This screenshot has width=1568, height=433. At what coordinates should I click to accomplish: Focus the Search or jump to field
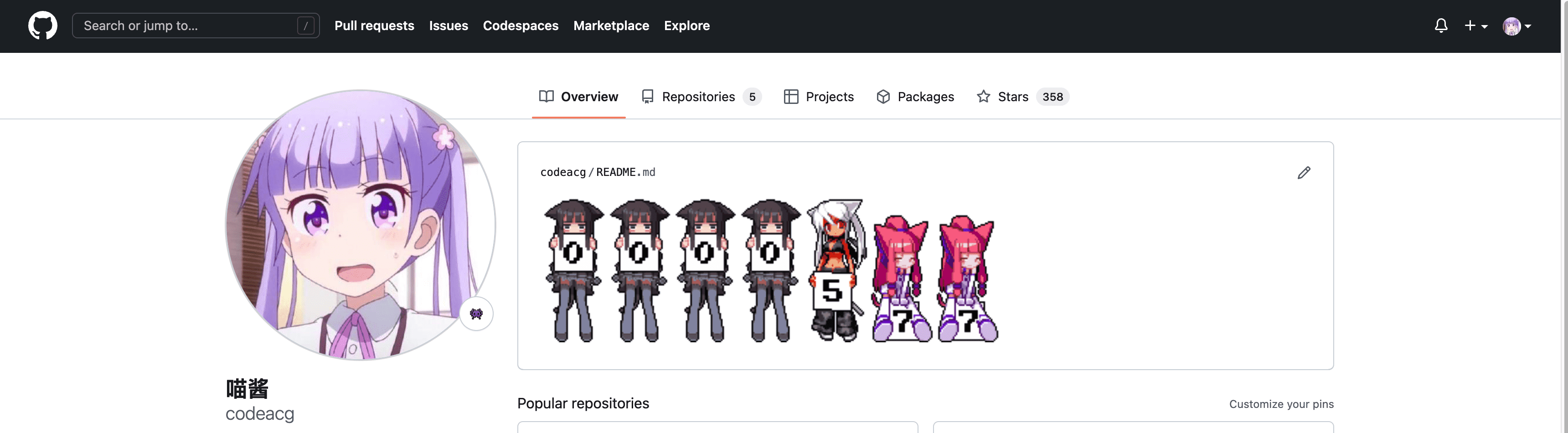pyautogui.click(x=196, y=26)
